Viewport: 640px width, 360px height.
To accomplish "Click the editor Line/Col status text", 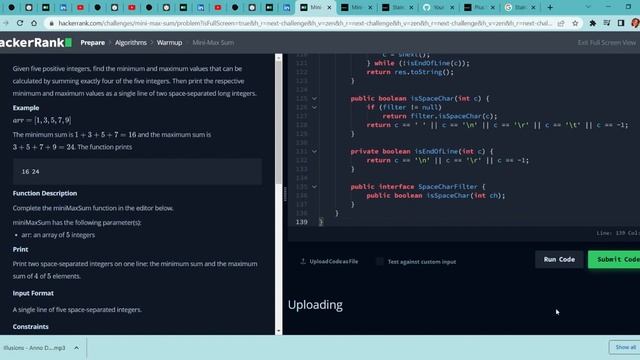I will pyautogui.click(x=618, y=233).
